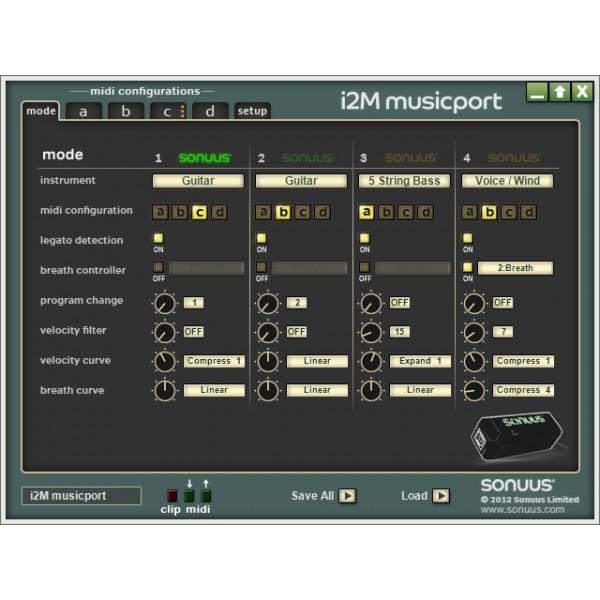Select midi configuration b for mode 1
This screenshot has width=600, height=600.
pos(180,212)
